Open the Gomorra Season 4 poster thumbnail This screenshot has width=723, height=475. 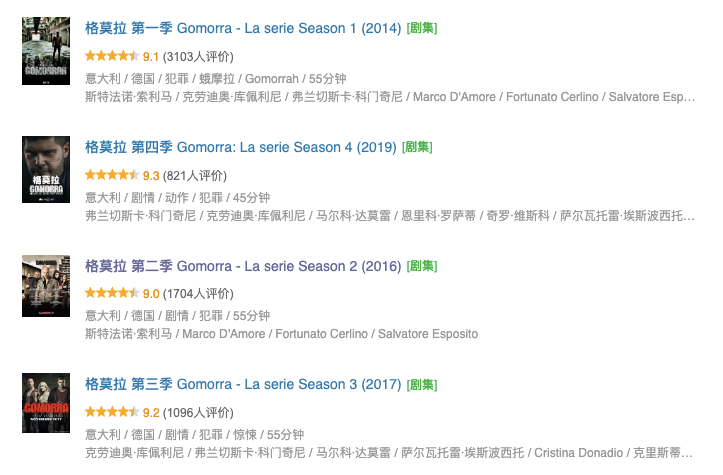[x=46, y=170]
